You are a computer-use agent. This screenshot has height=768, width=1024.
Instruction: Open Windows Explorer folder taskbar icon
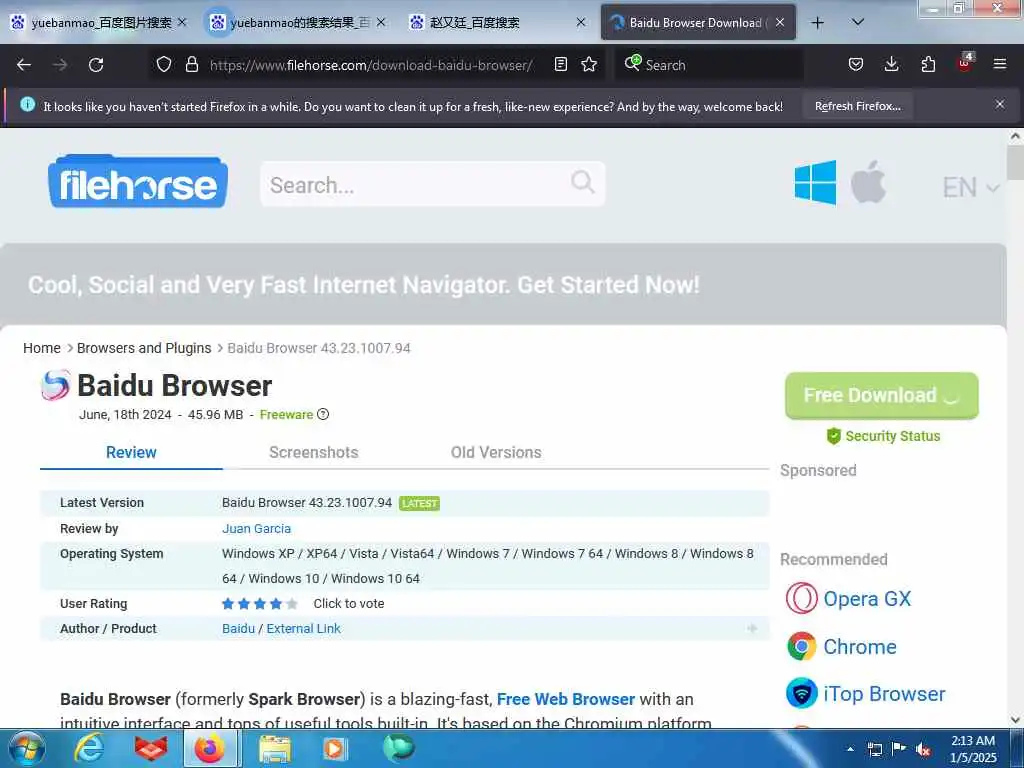coord(275,748)
